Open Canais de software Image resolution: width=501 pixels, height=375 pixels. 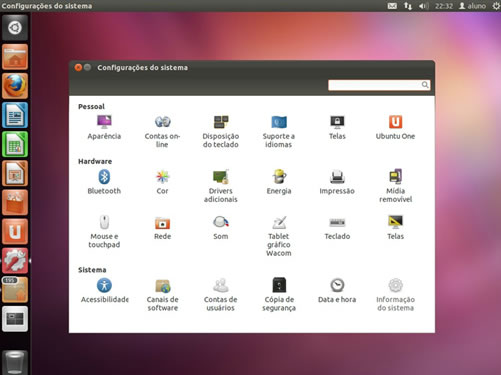[162, 295]
